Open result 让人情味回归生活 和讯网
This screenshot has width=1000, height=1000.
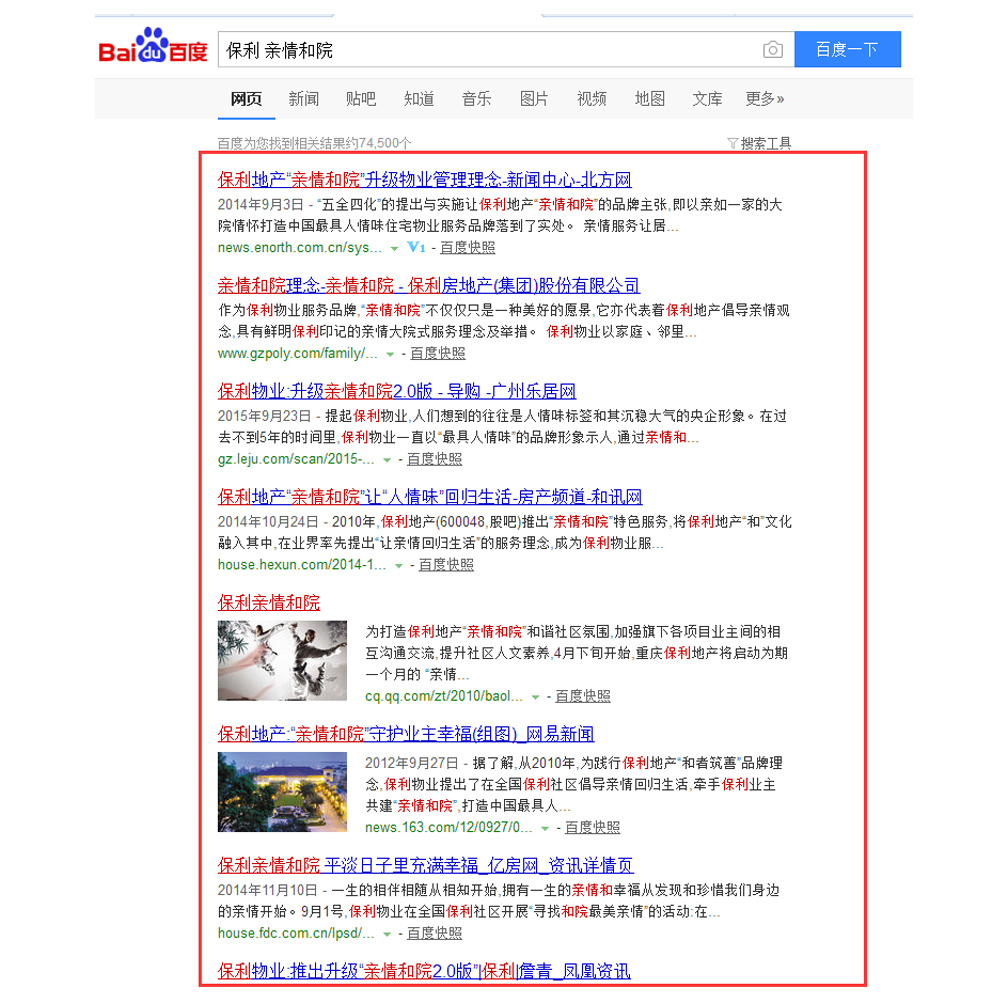(x=430, y=497)
